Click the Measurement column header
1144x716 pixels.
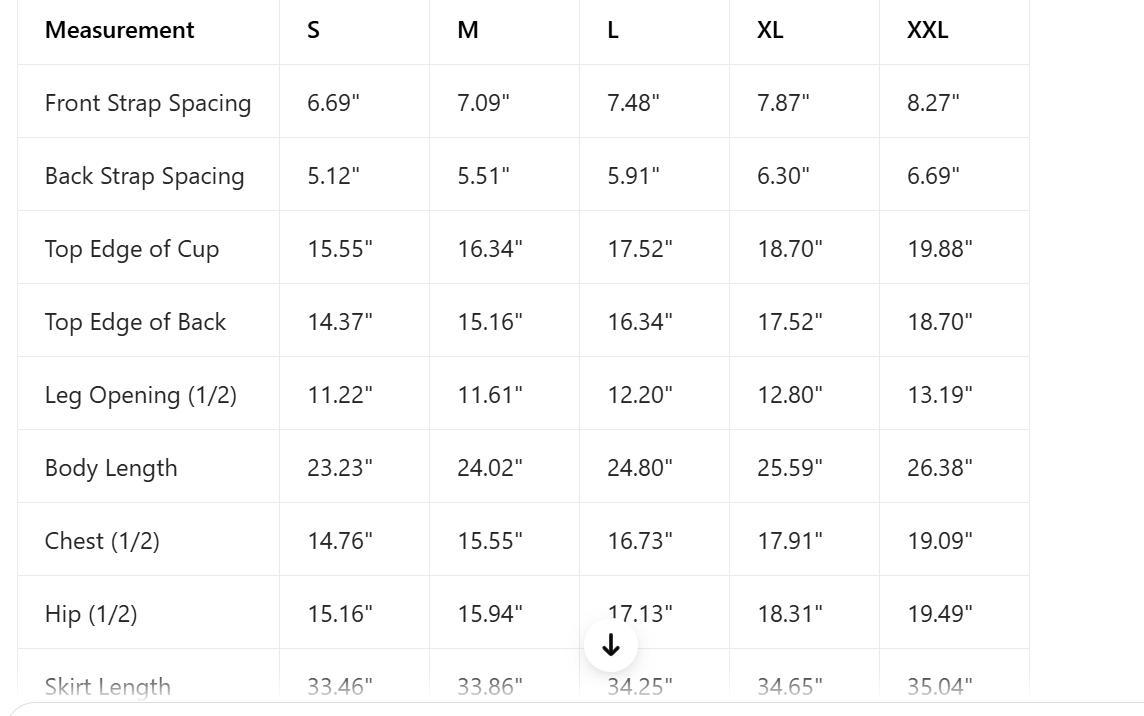[x=119, y=30]
